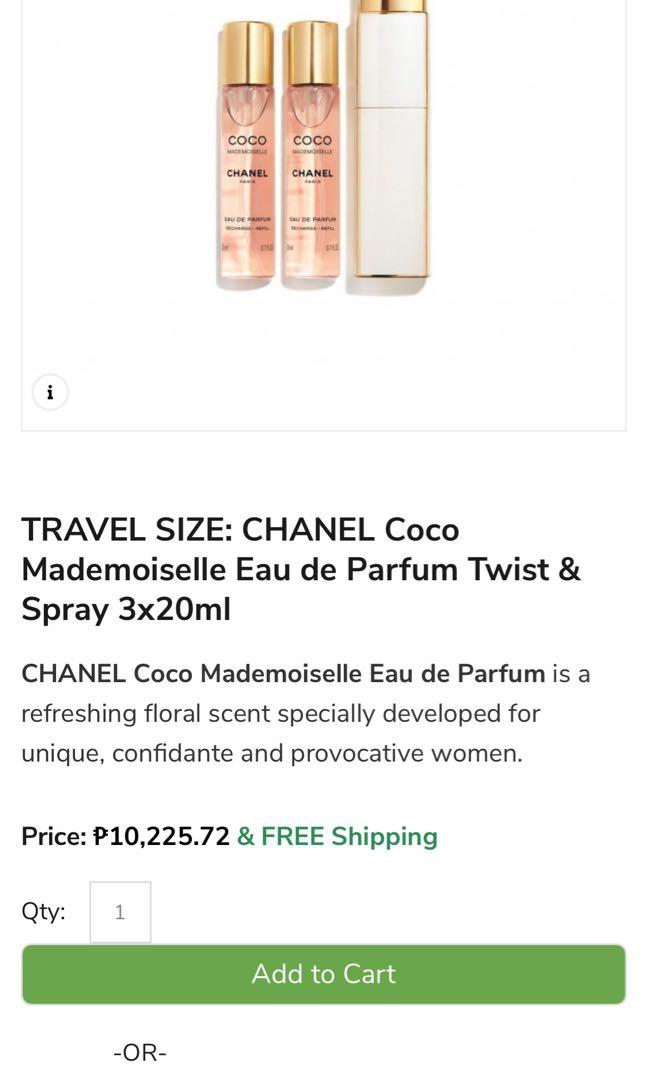648x1080 pixels.
Task: Click the "unique, confidante and provocative women" line
Action: [x=272, y=753]
